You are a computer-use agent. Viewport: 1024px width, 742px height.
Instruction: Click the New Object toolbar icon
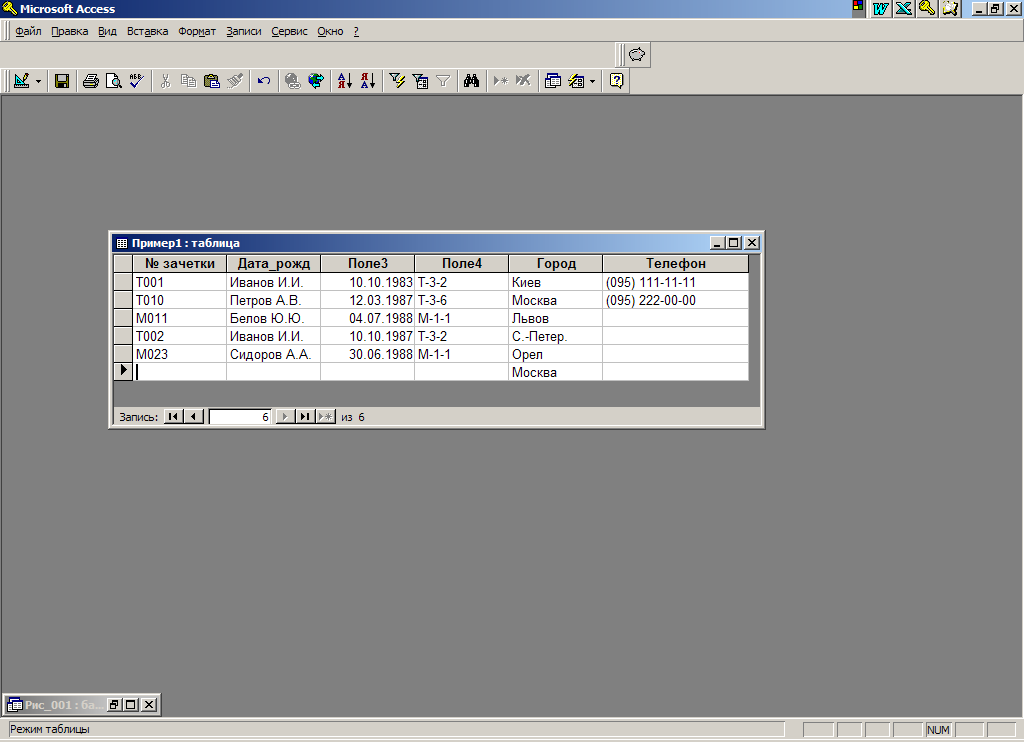576,81
